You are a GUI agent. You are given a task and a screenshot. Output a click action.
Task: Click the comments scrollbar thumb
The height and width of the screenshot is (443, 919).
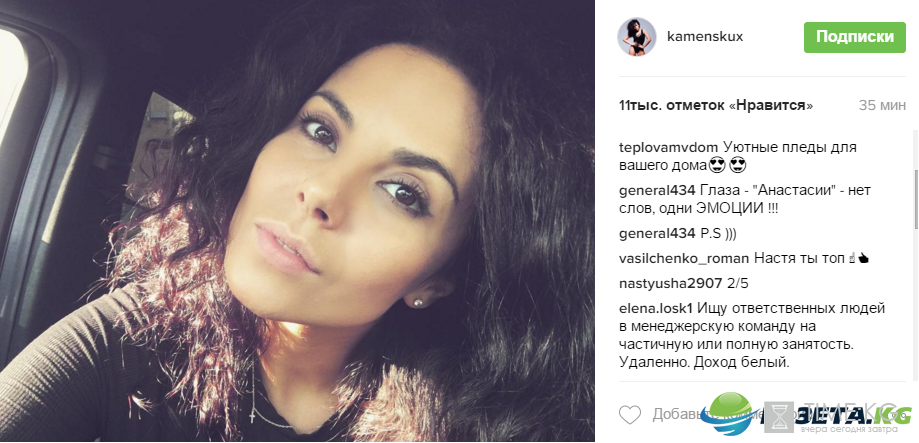(x=915, y=199)
